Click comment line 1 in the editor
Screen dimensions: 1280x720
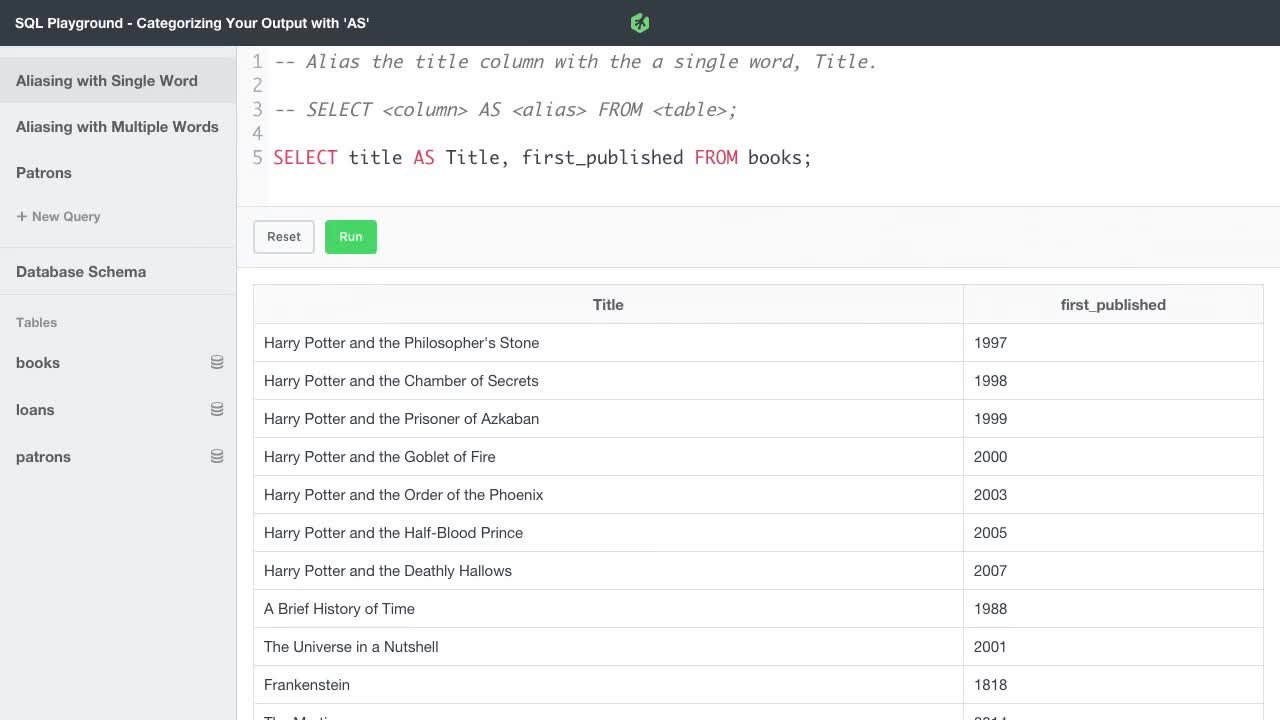tap(575, 62)
